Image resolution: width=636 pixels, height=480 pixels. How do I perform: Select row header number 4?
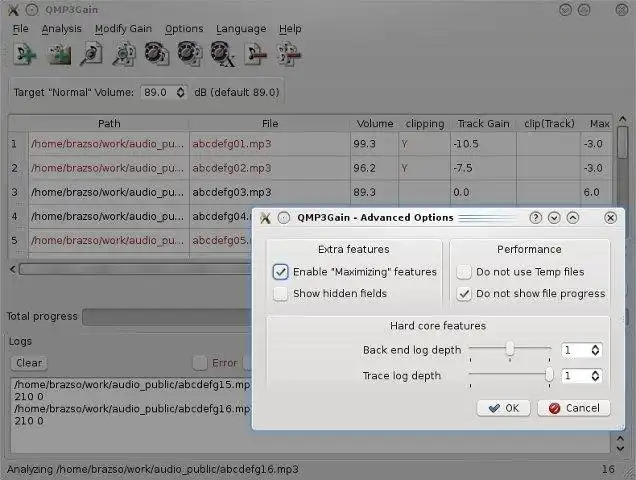click(15, 216)
